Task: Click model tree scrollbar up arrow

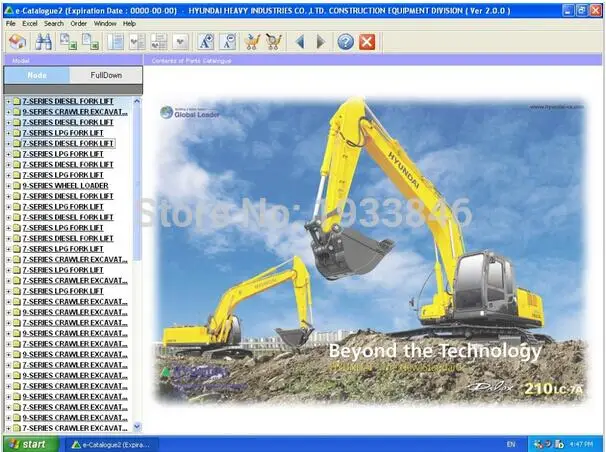Action: coord(137,102)
